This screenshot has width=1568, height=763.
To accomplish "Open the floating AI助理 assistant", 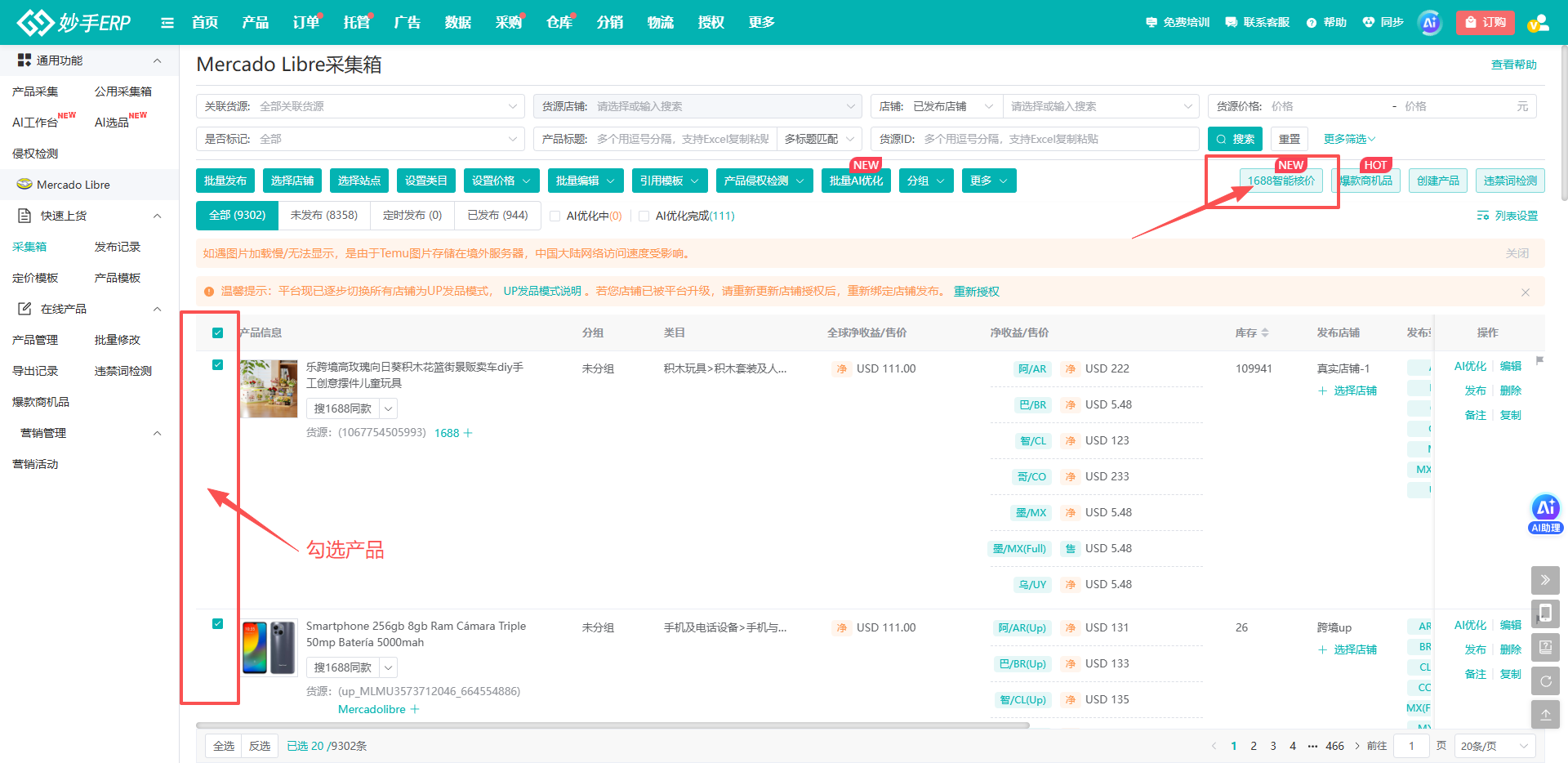I will 1545,514.
